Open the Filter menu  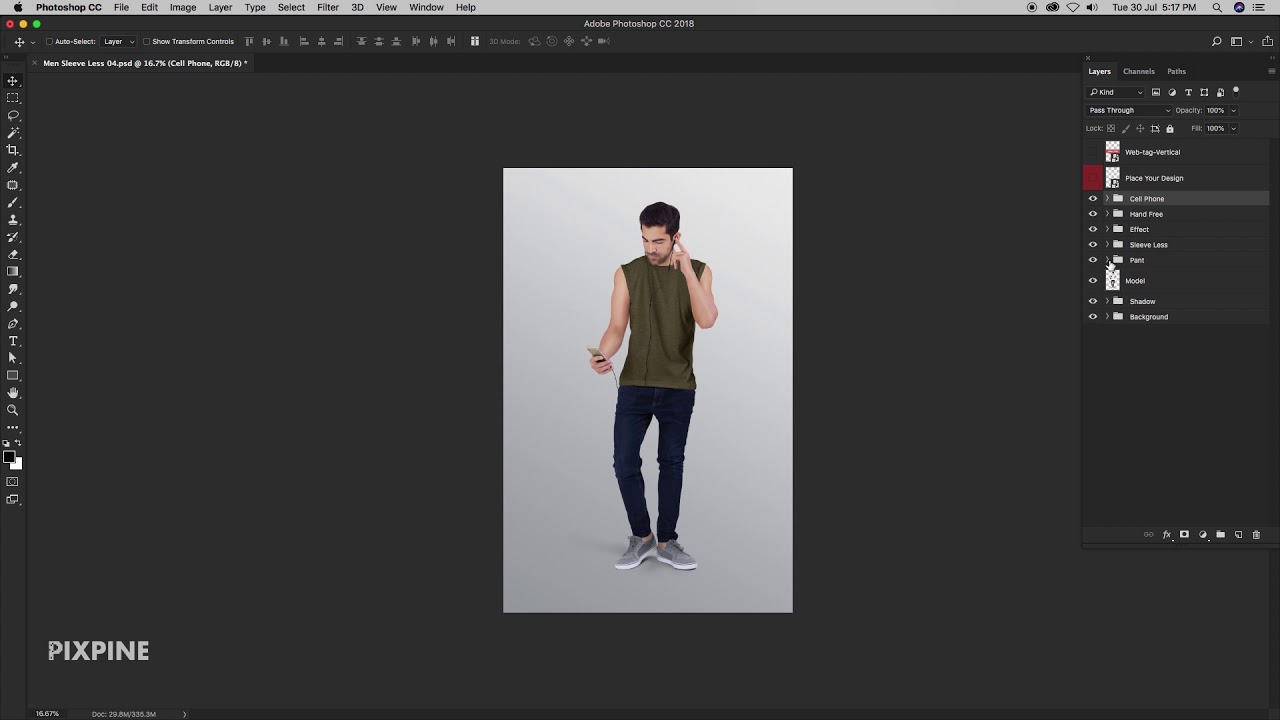[x=328, y=7]
